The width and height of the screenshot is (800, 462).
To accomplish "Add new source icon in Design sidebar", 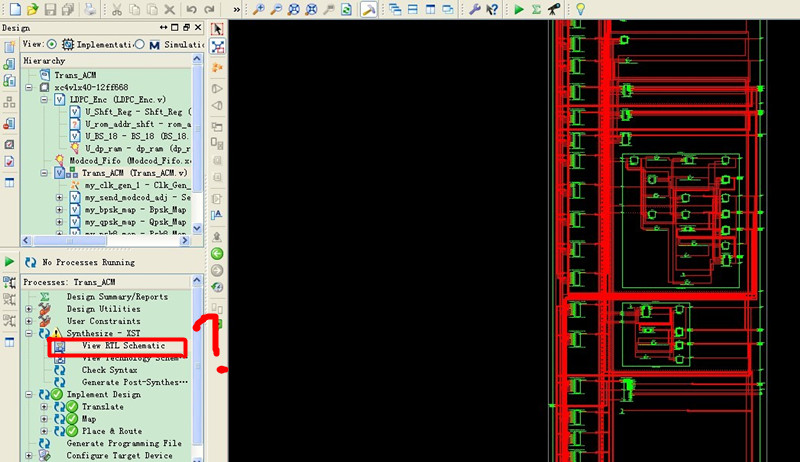I will tap(9, 47).
